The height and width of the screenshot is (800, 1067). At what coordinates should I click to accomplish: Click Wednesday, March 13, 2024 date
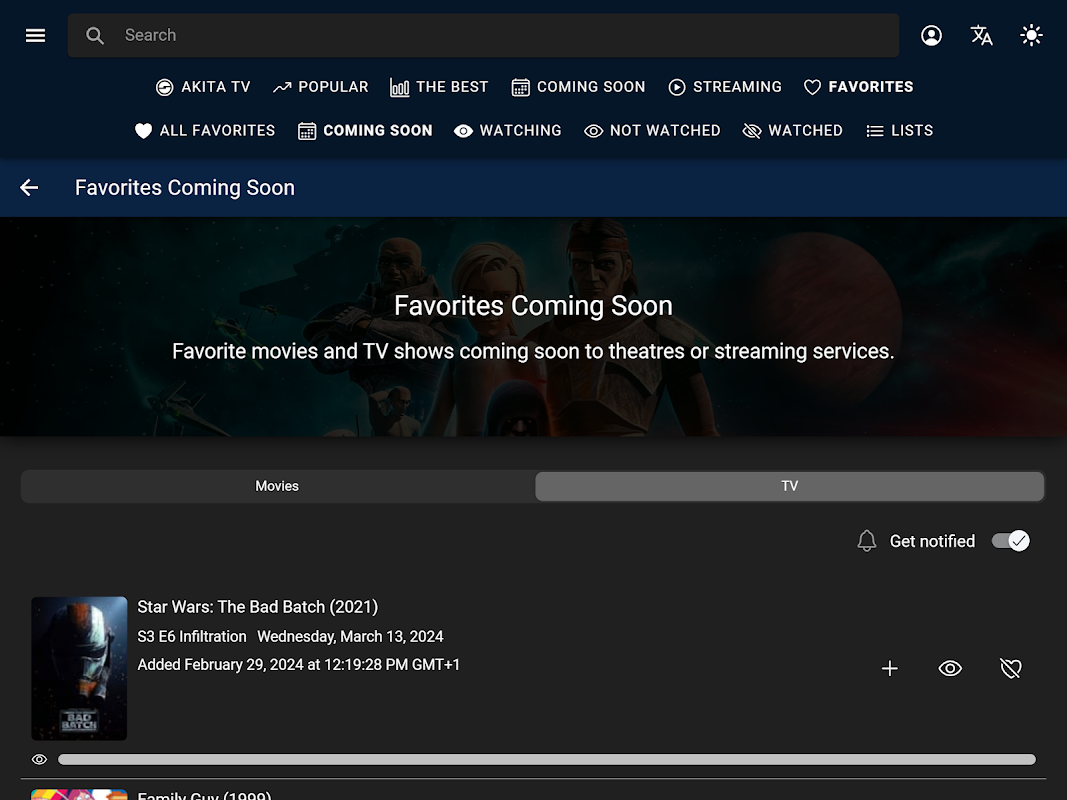(x=350, y=637)
